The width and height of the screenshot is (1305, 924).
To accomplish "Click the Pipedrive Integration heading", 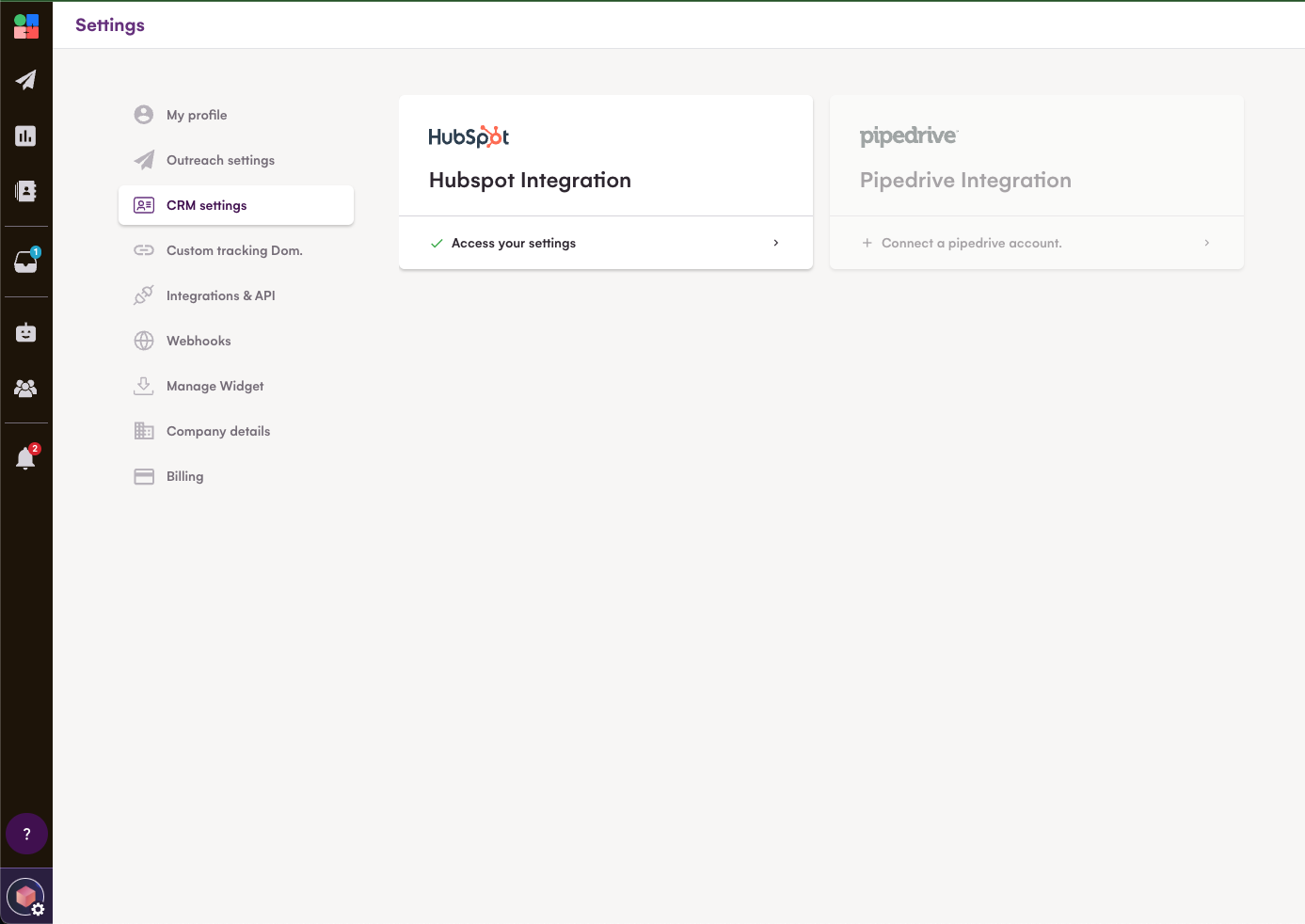I will 965,180.
